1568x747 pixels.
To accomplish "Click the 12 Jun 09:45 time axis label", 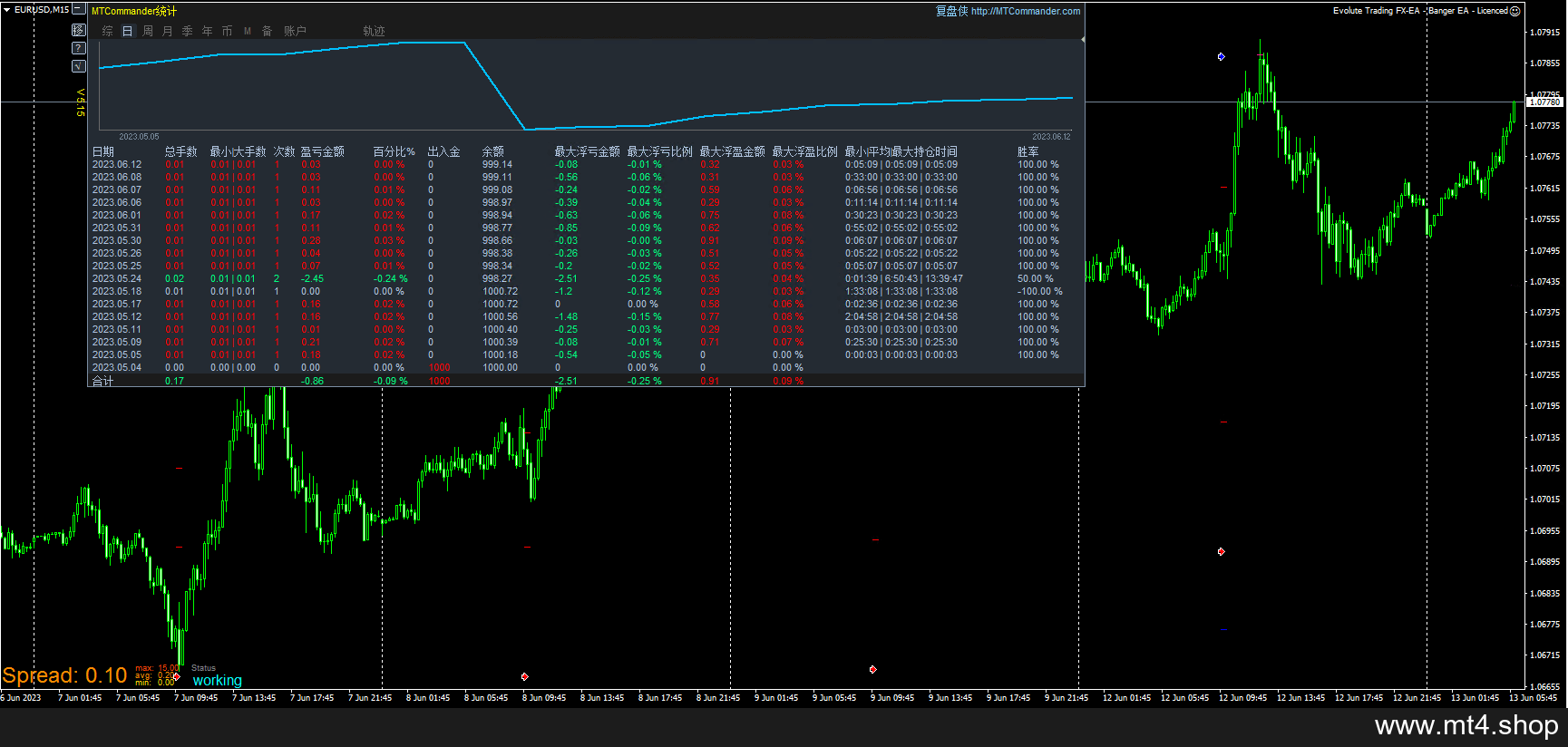I will click(x=1242, y=698).
